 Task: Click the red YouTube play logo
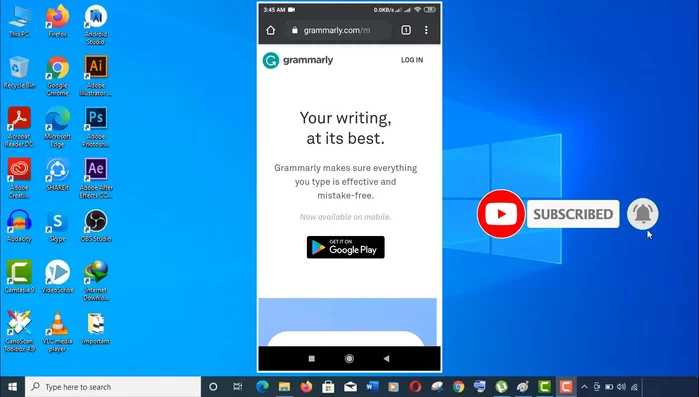pyautogui.click(x=501, y=214)
